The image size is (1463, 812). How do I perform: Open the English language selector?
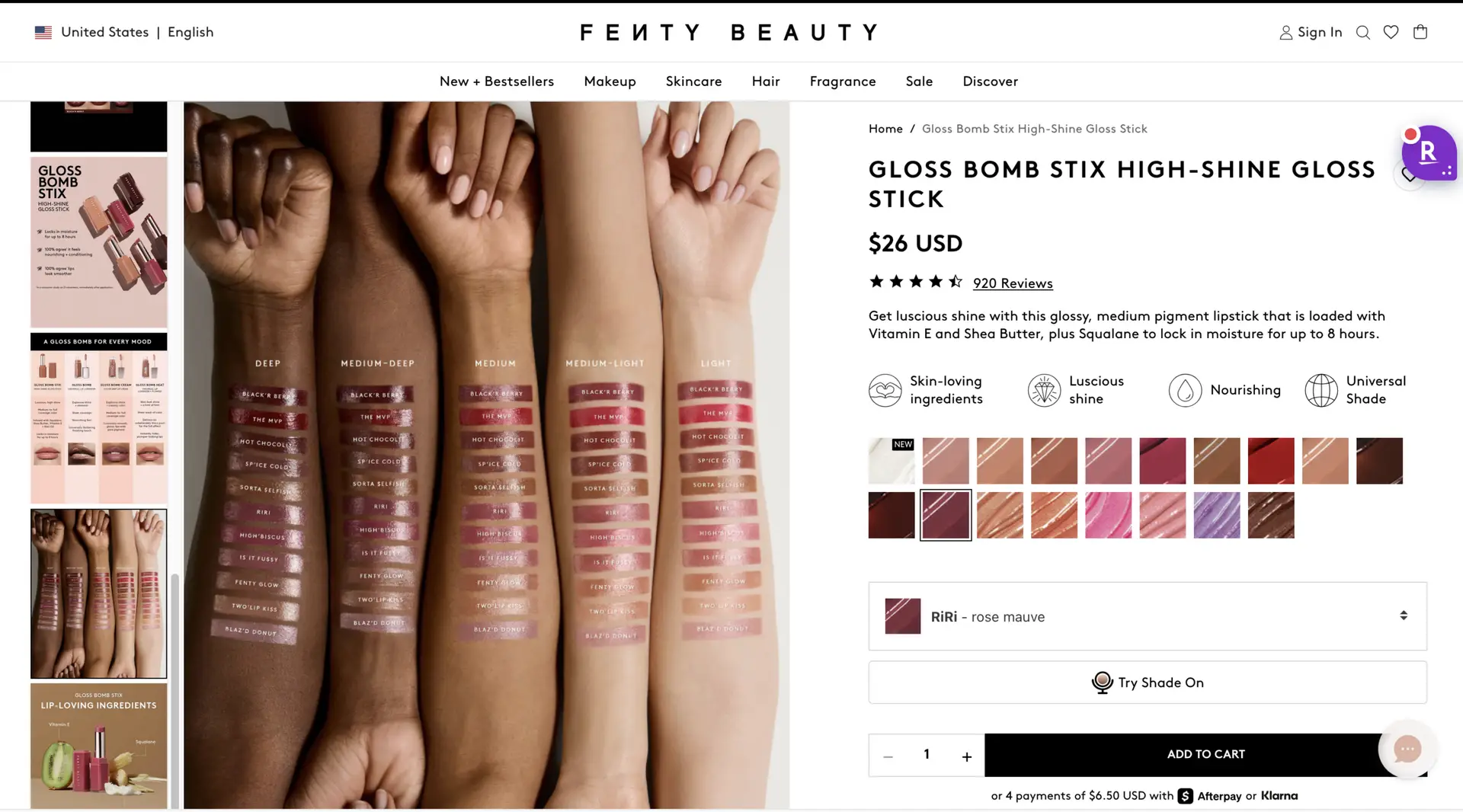pyautogui.click(x=190, y=33)
